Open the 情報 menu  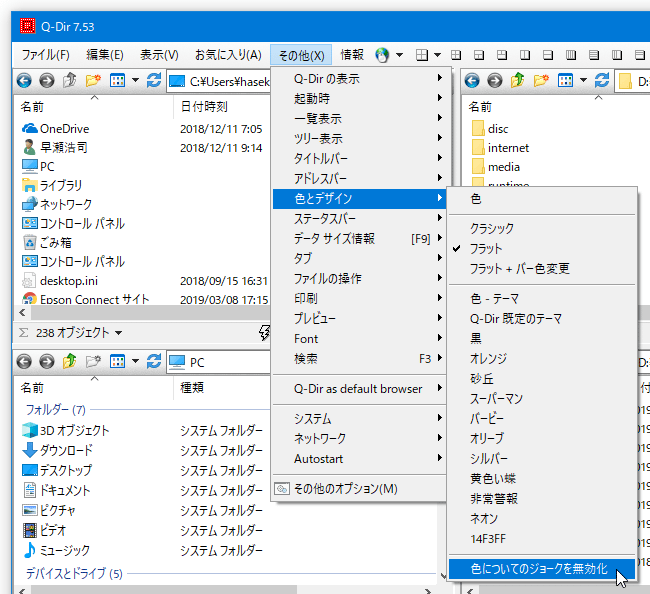(352, 55)
